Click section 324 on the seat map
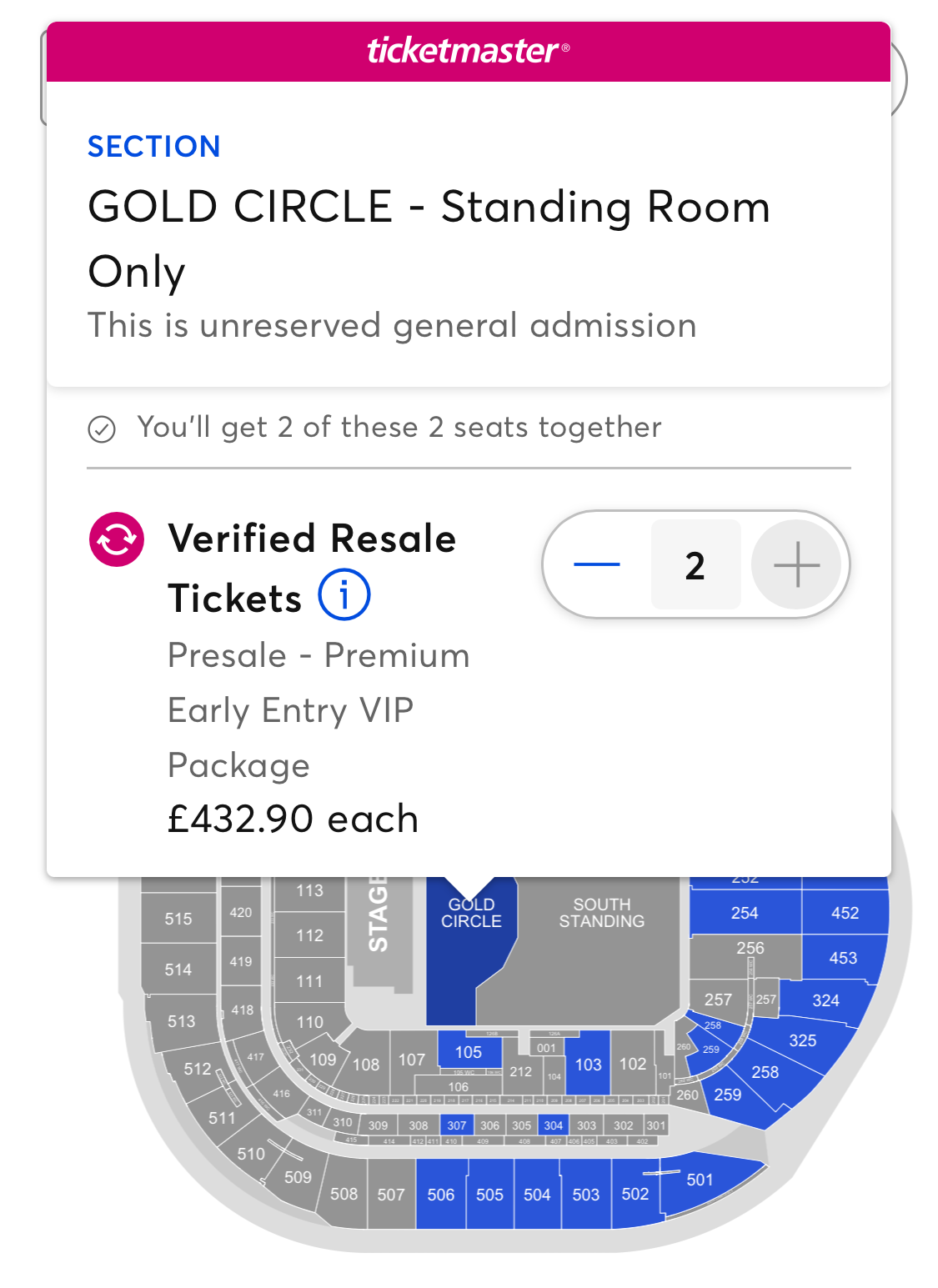Screen dimensions: 938x1288 (825, 1000)
